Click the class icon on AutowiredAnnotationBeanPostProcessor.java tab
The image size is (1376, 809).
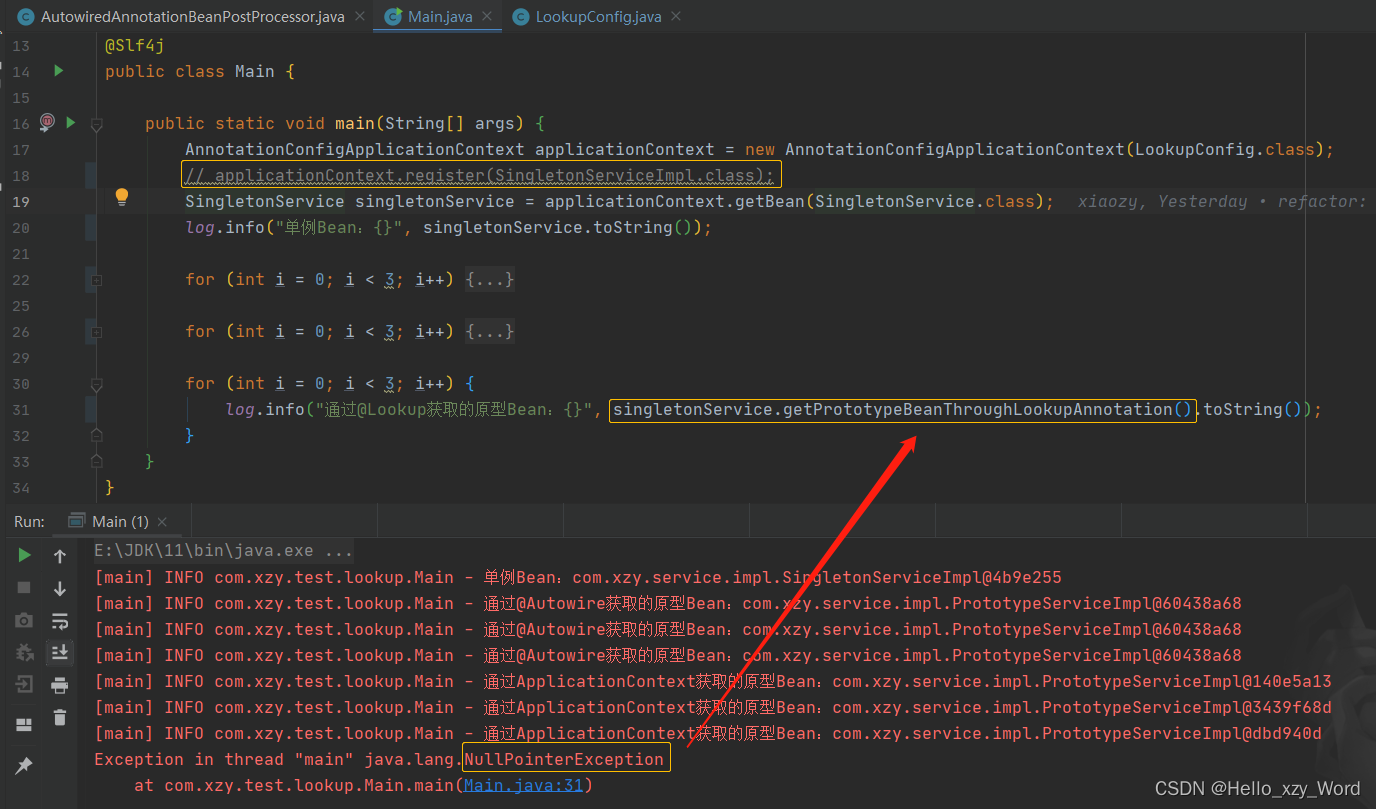click(x=25, y=17)
